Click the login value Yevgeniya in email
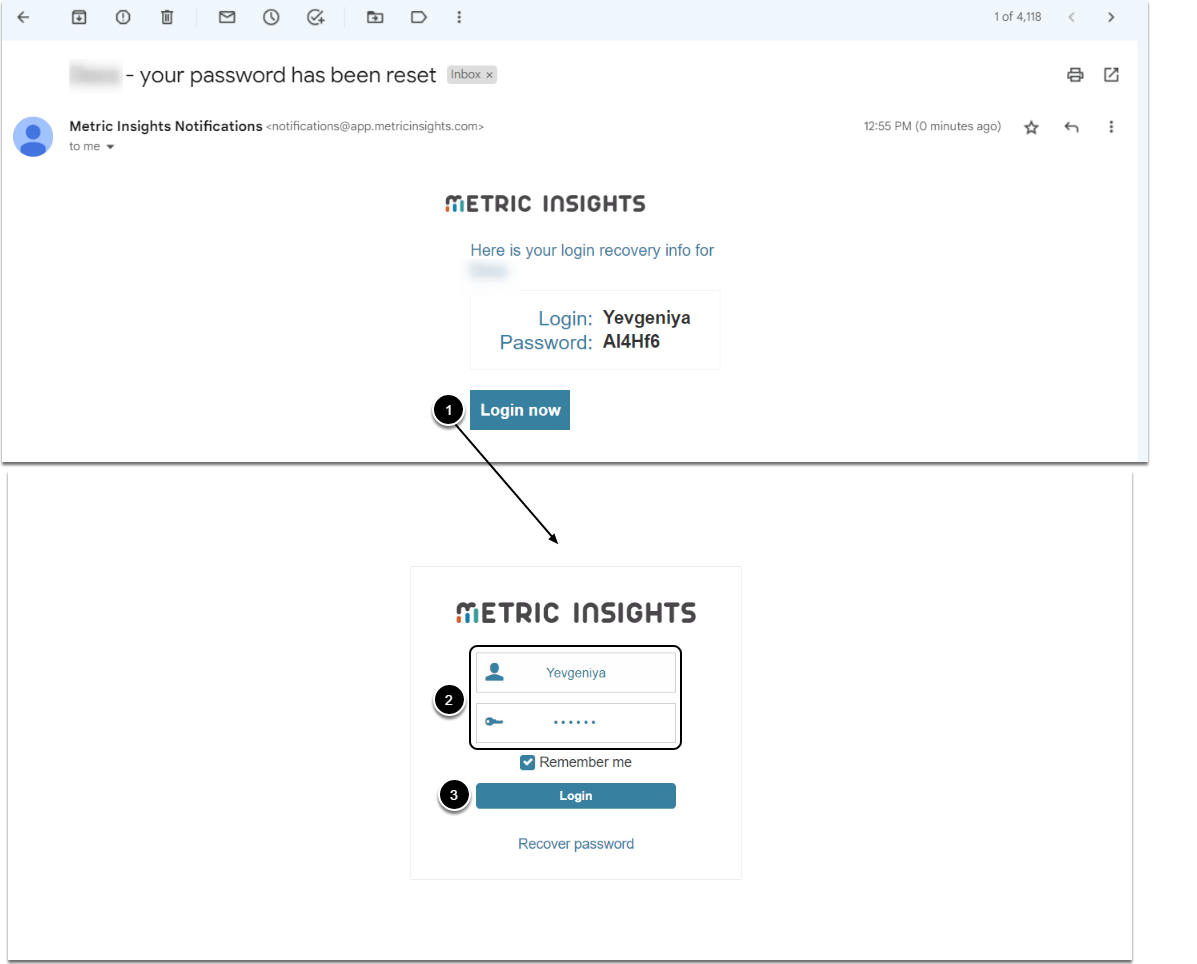 (x=647, y=318)
